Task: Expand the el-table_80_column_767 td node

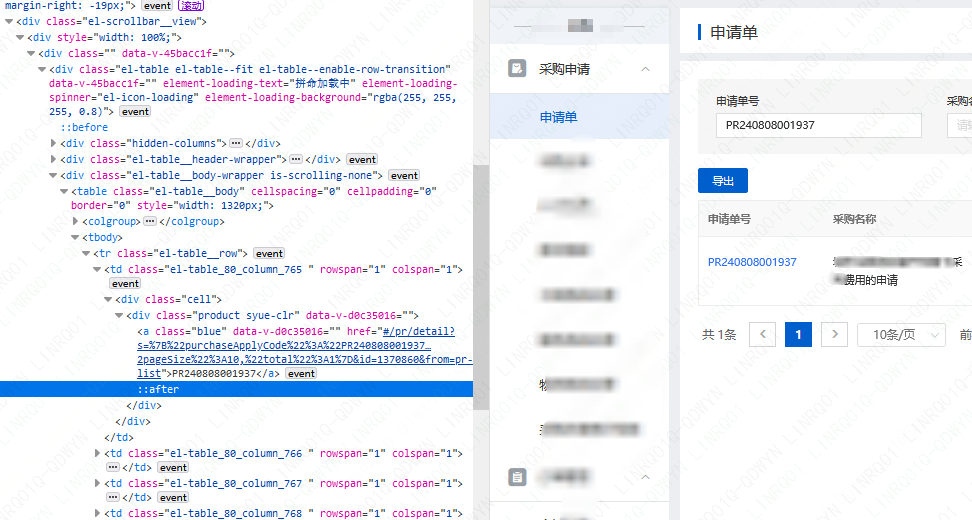Action: point(97,483)
